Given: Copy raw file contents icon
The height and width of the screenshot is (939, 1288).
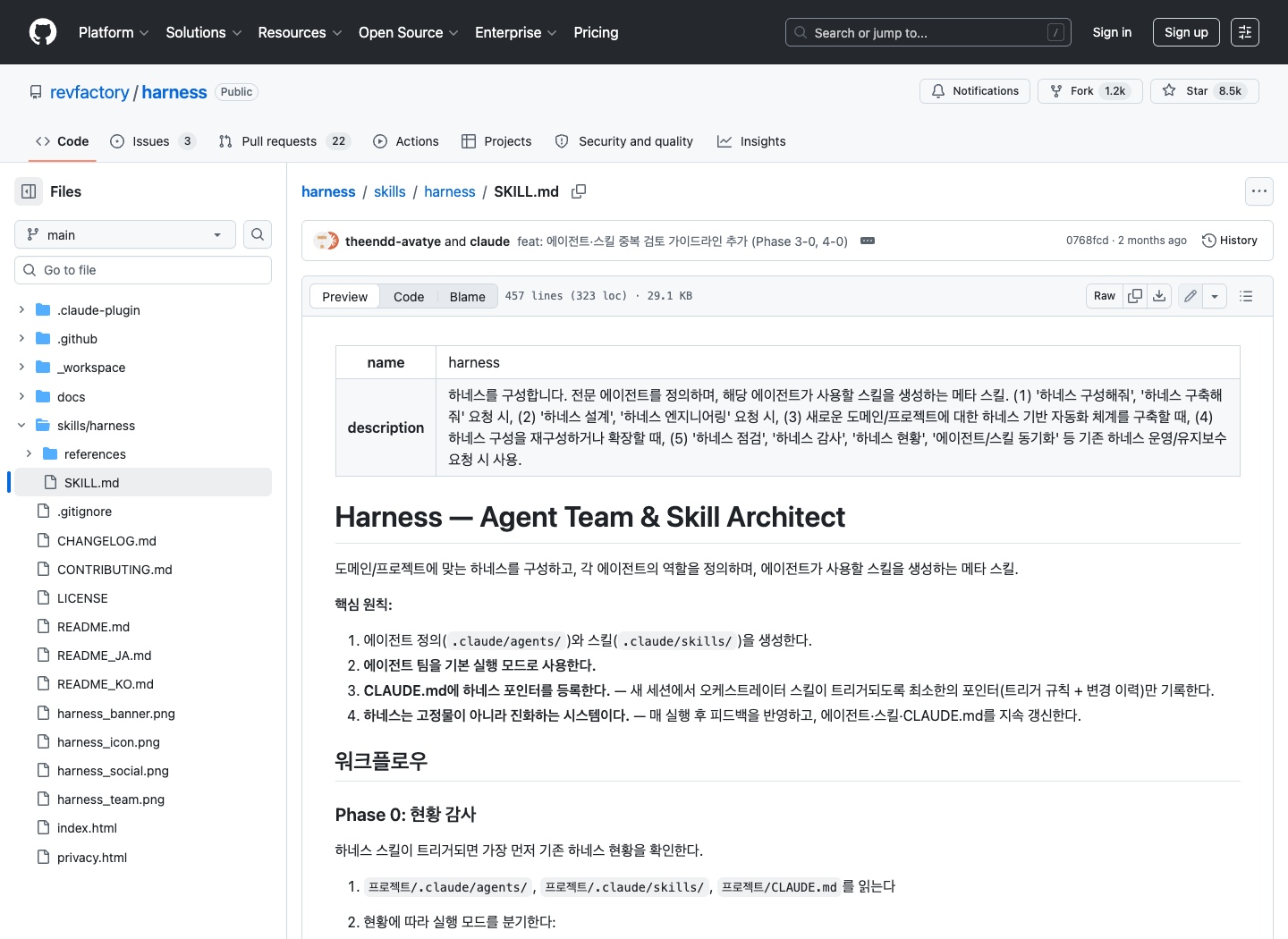Looking at the screenshot, I should pos(1135,296).
